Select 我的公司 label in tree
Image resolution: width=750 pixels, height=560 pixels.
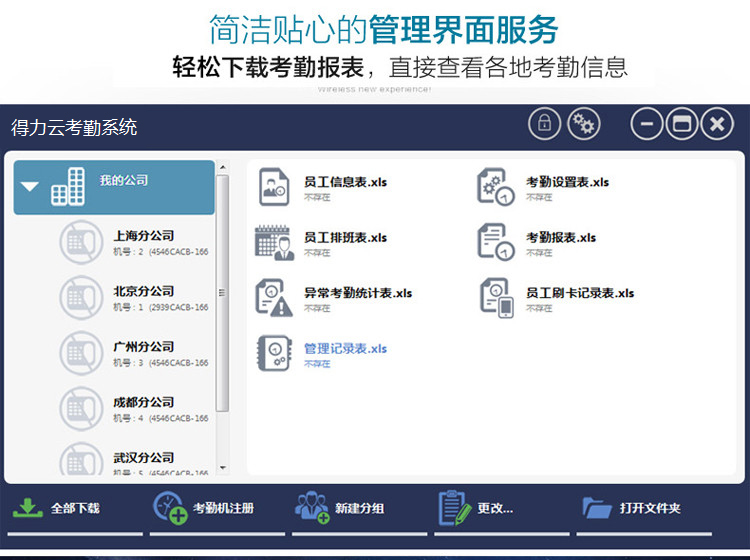click(124, 180)
